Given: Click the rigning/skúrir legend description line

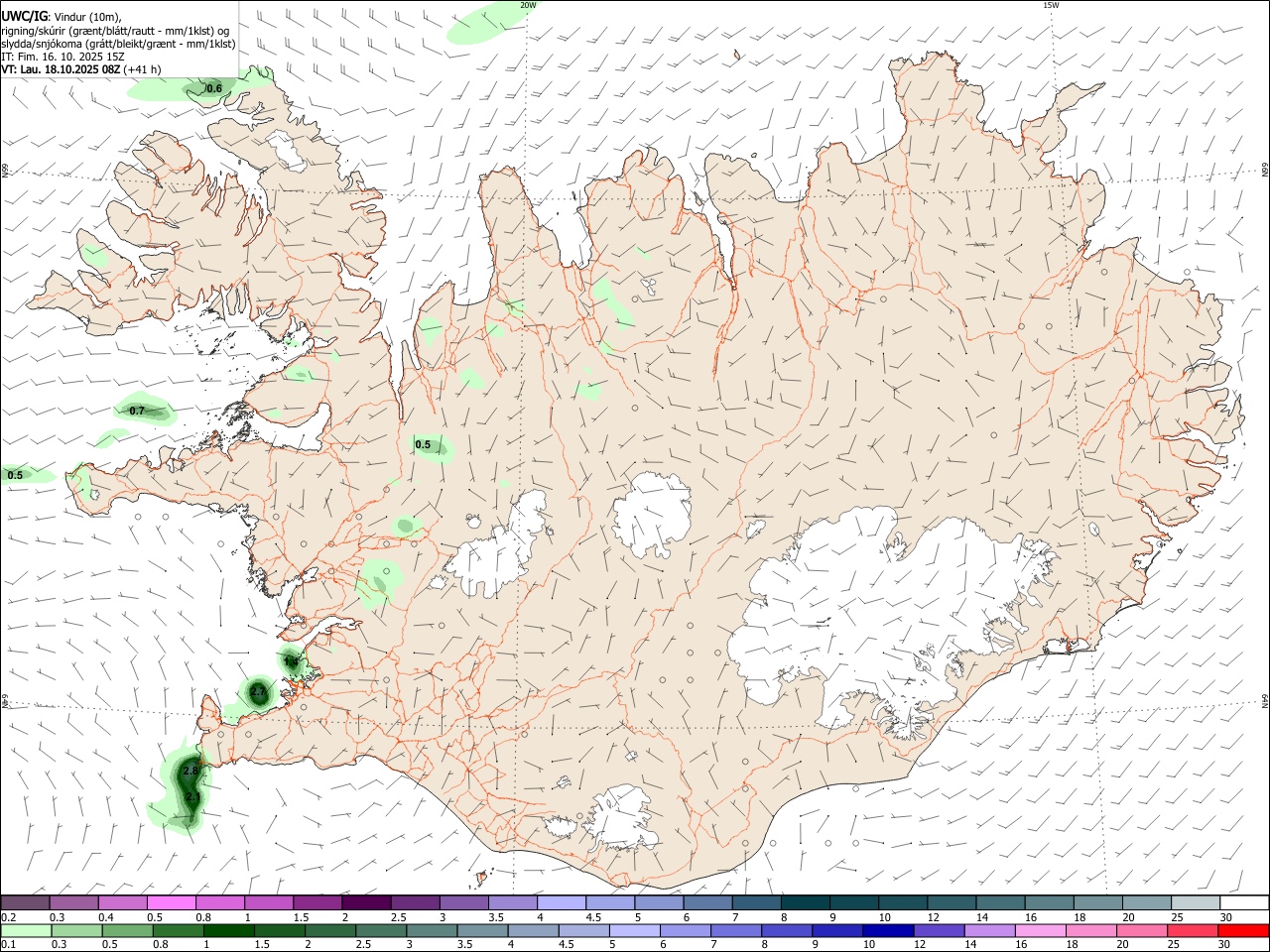Looking at the screenshot, I should [x=115, y=30].
